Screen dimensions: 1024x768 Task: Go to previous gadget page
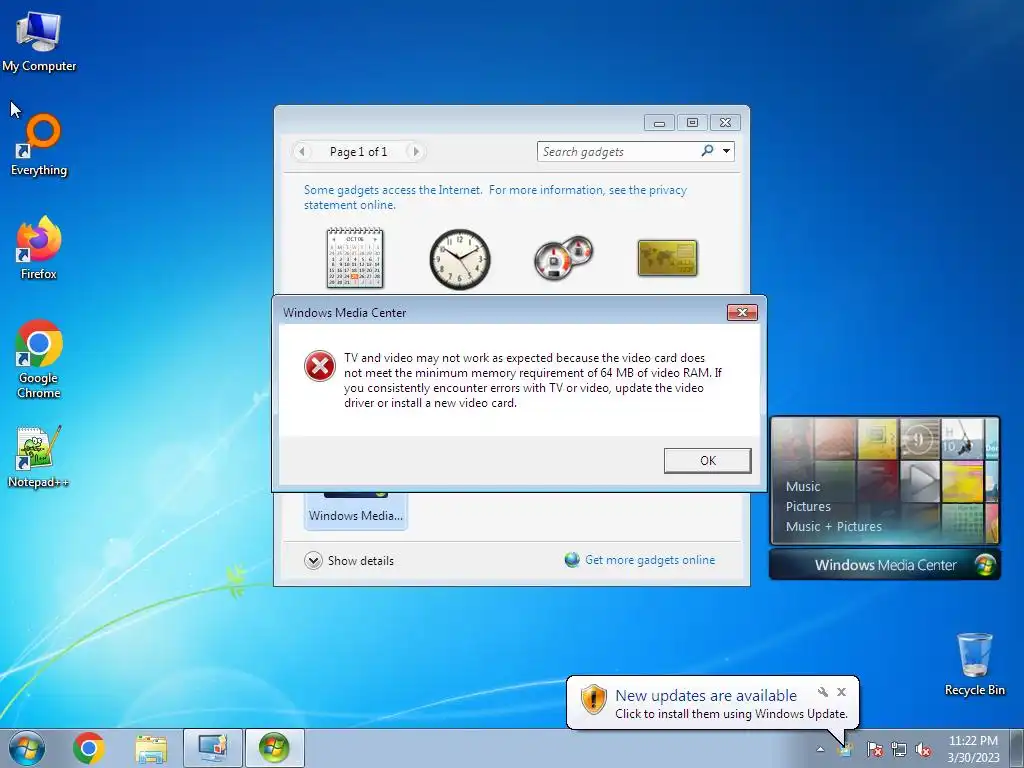pyautogui.click(x=301, y=152)
